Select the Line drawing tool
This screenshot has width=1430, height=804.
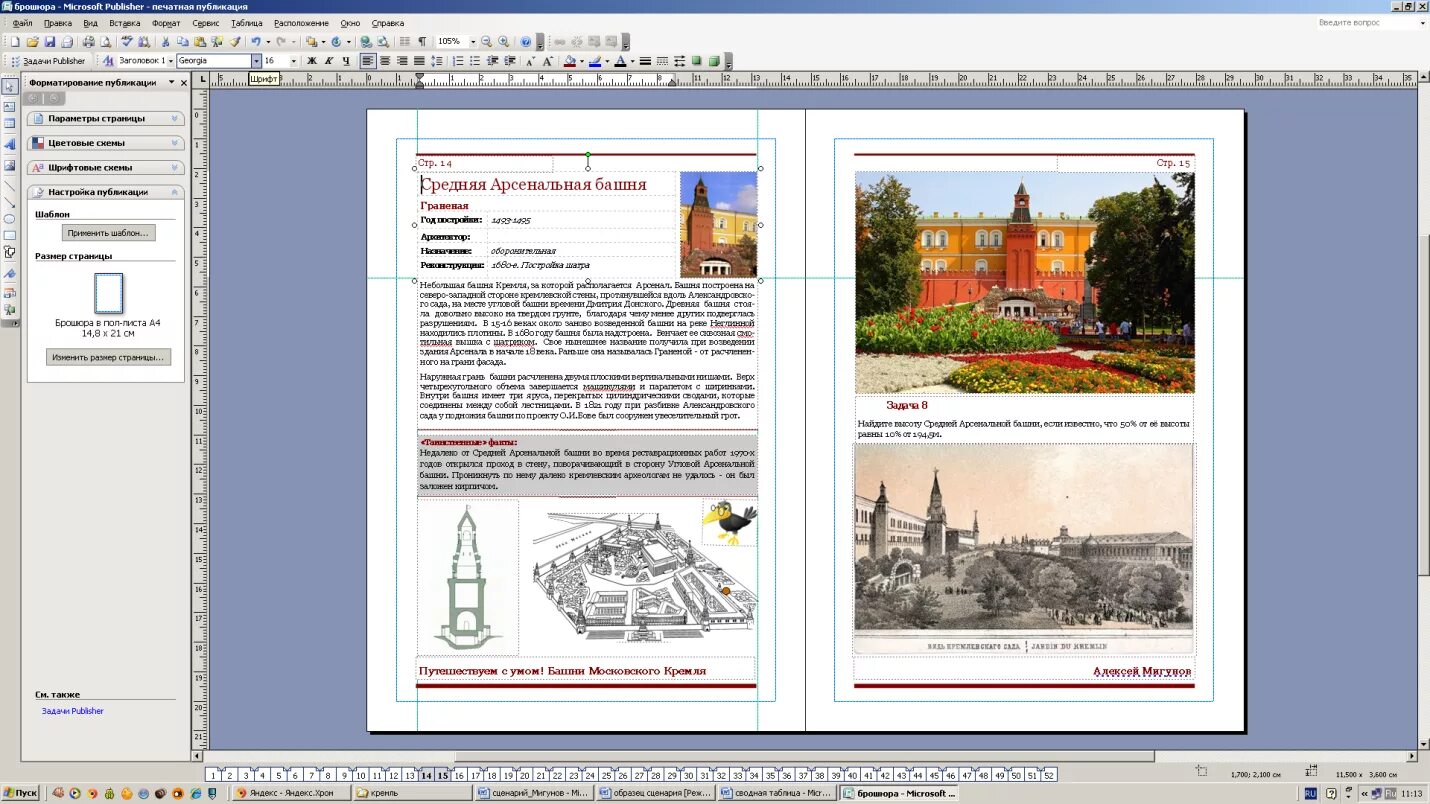[10, 186]
